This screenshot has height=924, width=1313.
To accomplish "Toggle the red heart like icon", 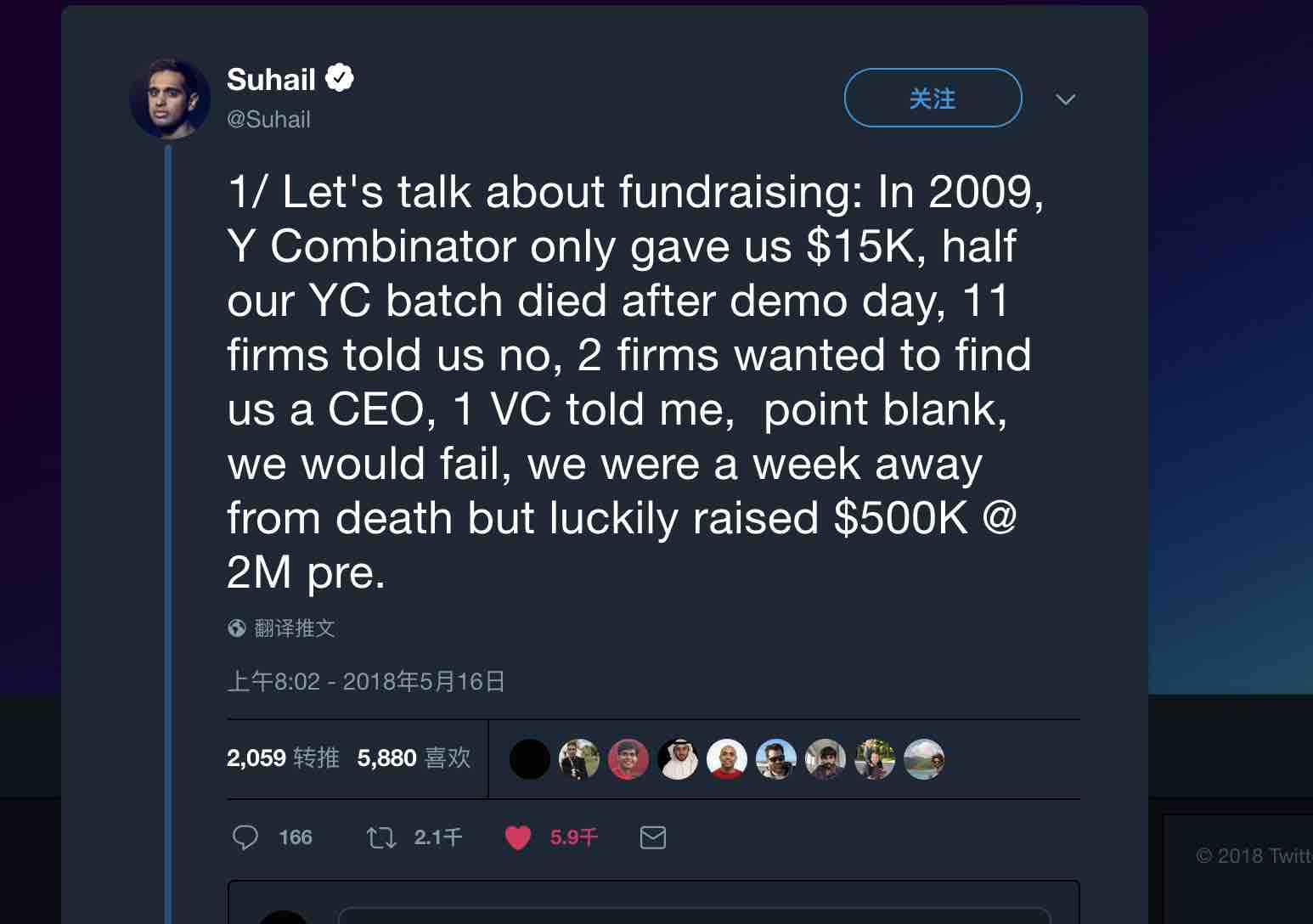I will point(518,838).
